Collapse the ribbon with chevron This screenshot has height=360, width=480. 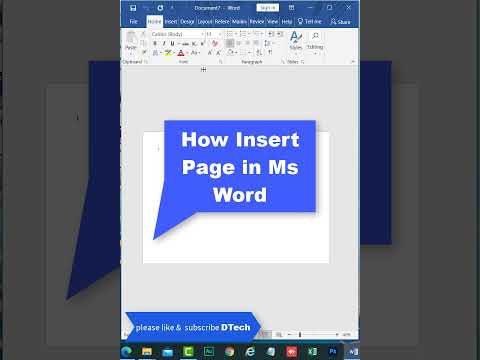[353, 62]
